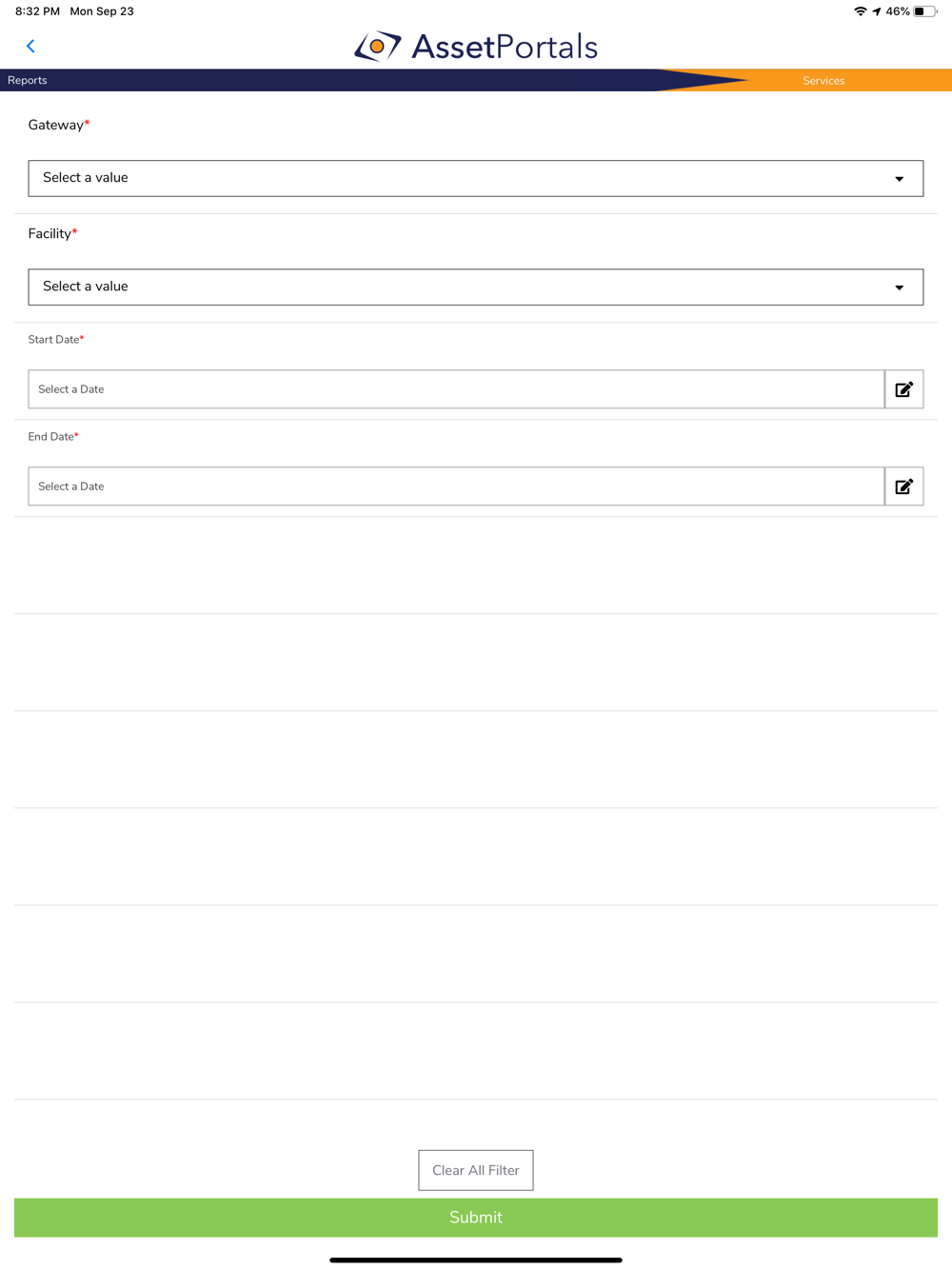Open the End Date edit calendar icon

(x=904, y=486)
